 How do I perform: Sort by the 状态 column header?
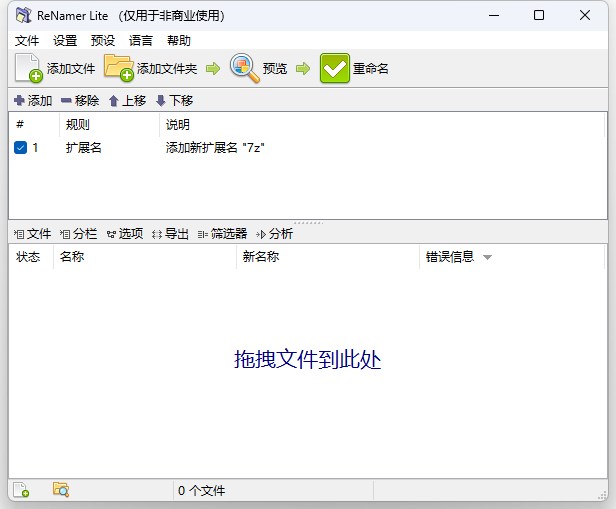[x=31, y=257]
